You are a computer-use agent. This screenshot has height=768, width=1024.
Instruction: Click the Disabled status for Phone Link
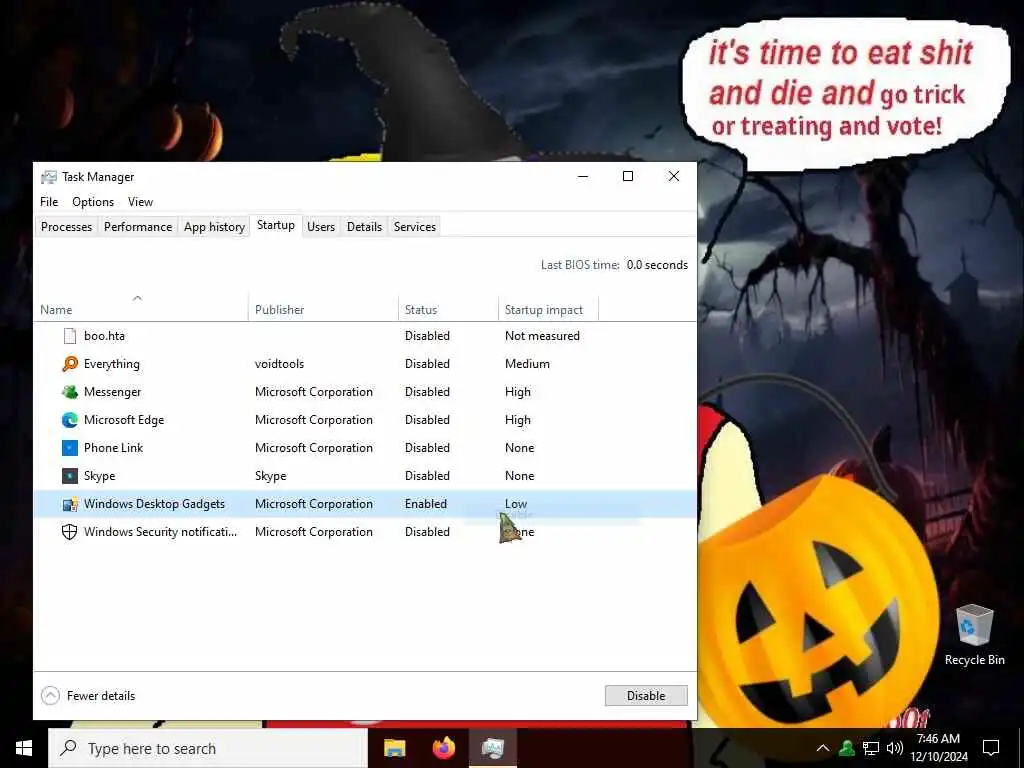(x=427, y=448)
